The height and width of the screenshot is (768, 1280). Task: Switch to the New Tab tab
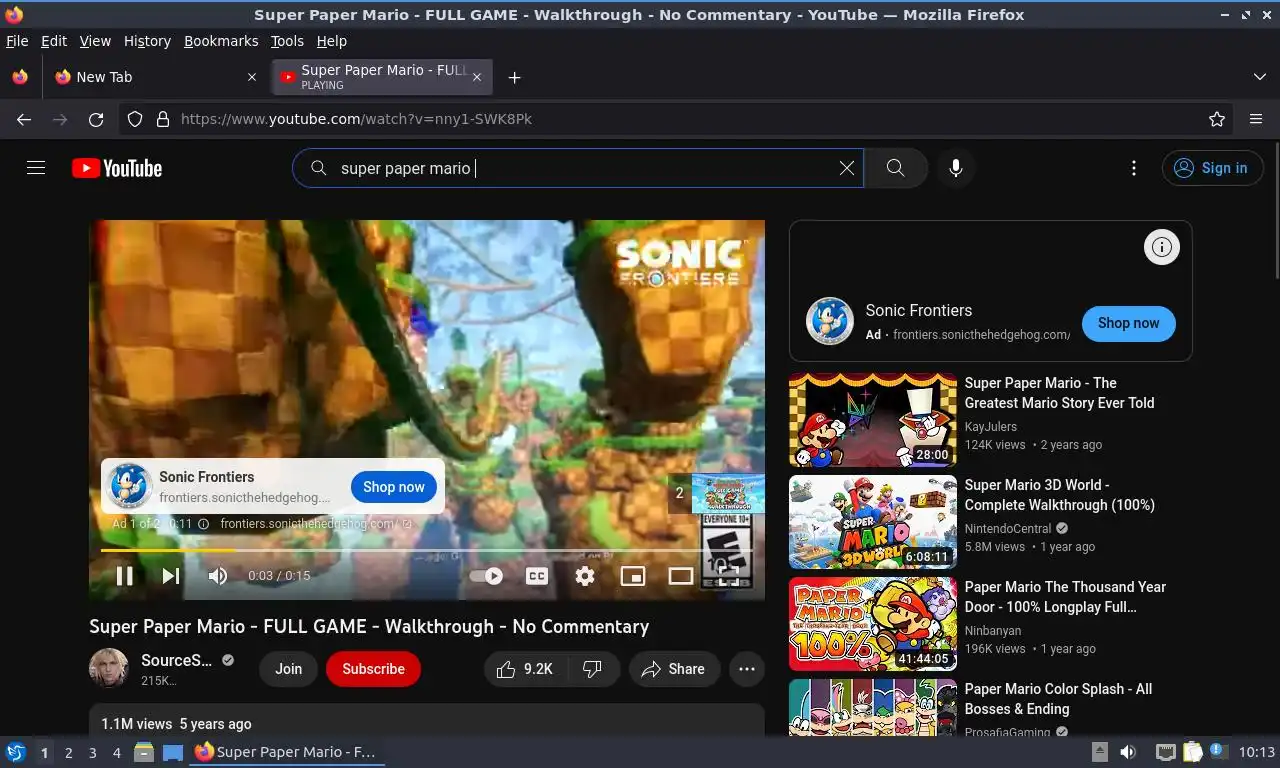pyautogui.click(x=155, y=77)
